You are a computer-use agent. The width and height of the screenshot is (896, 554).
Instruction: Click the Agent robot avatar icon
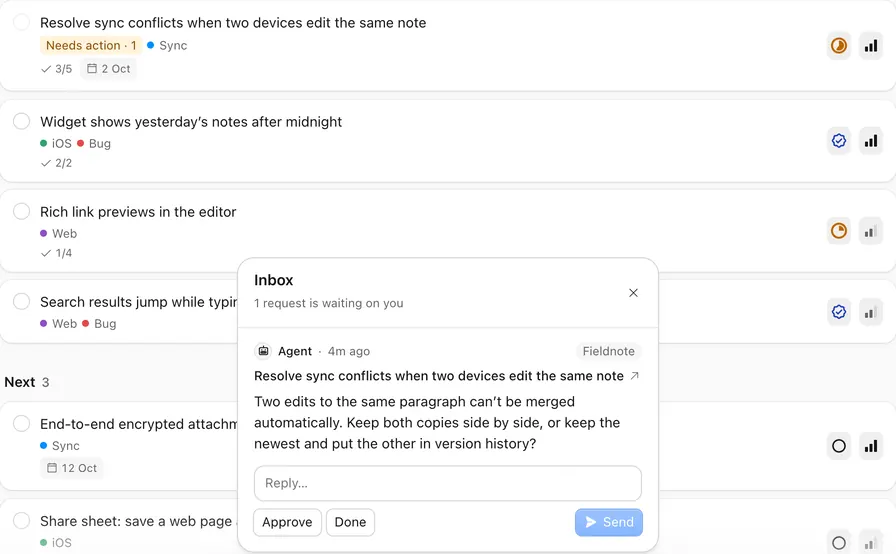coord(263,351)
